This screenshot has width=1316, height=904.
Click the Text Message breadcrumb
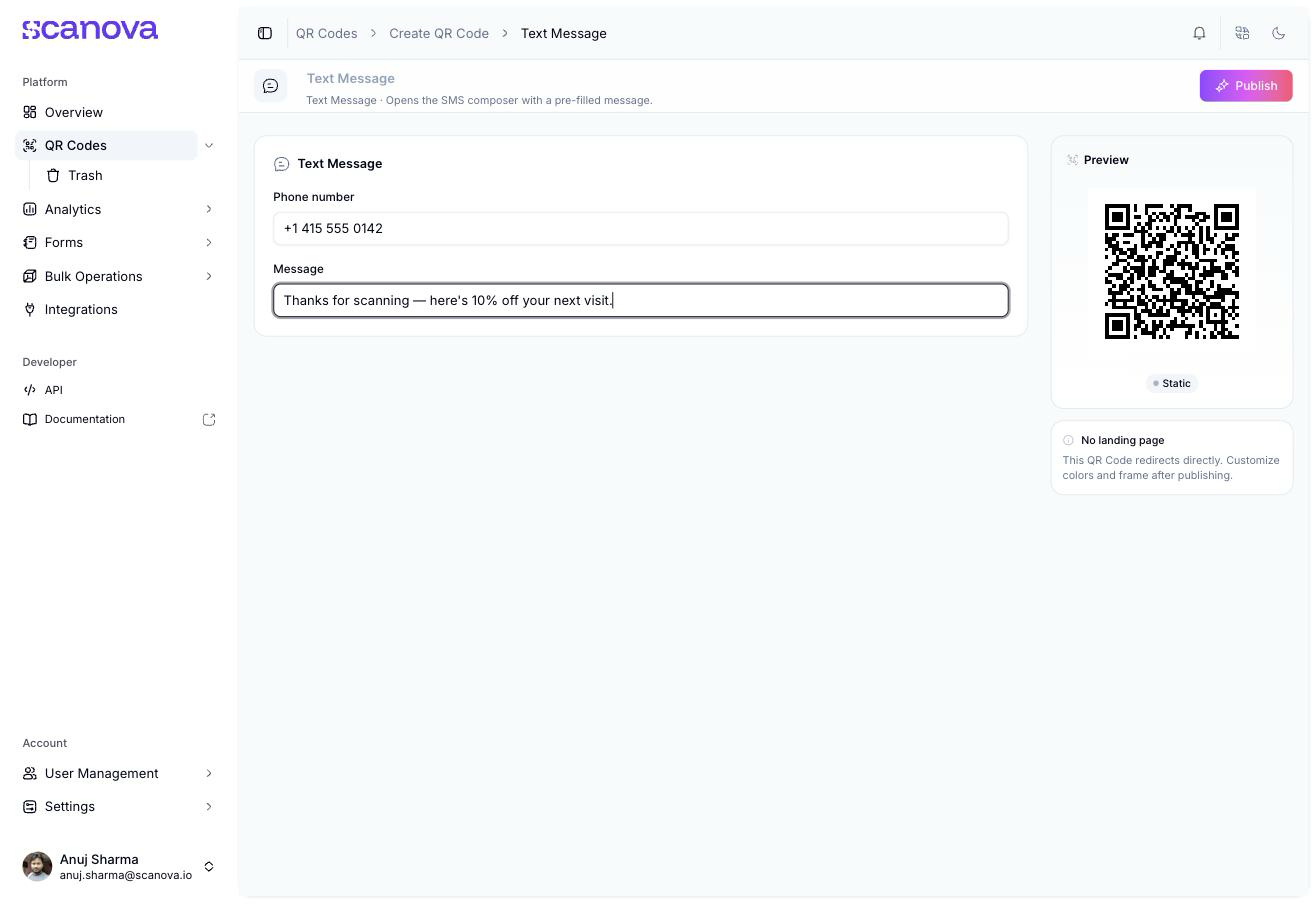click(x=563, y=33)
